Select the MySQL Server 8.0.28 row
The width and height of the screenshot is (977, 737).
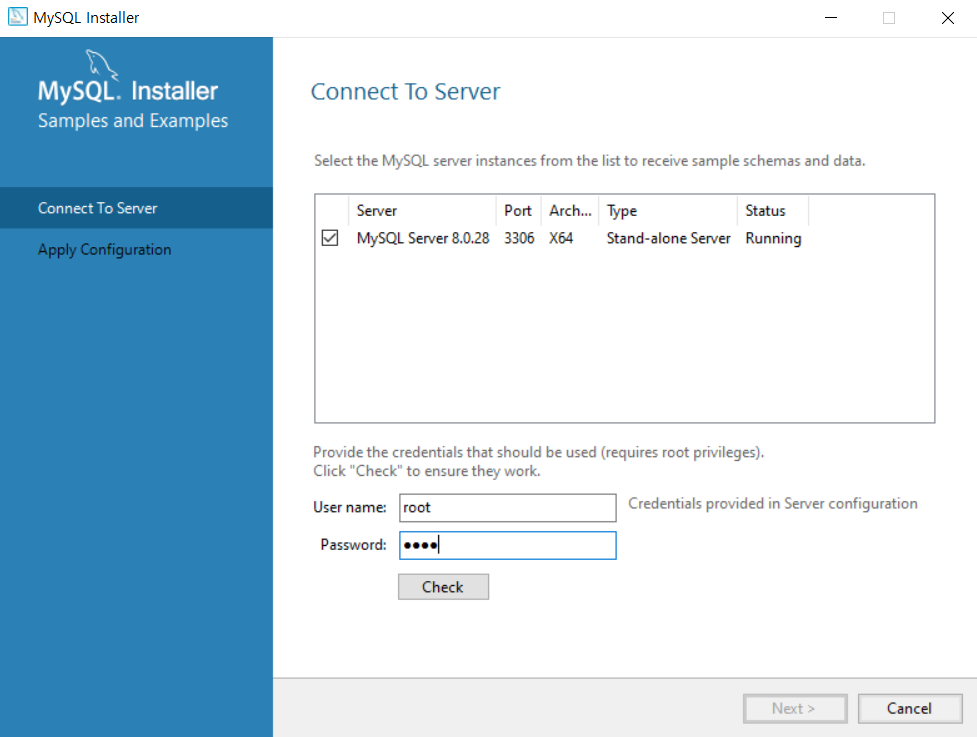tap(423, 238)
